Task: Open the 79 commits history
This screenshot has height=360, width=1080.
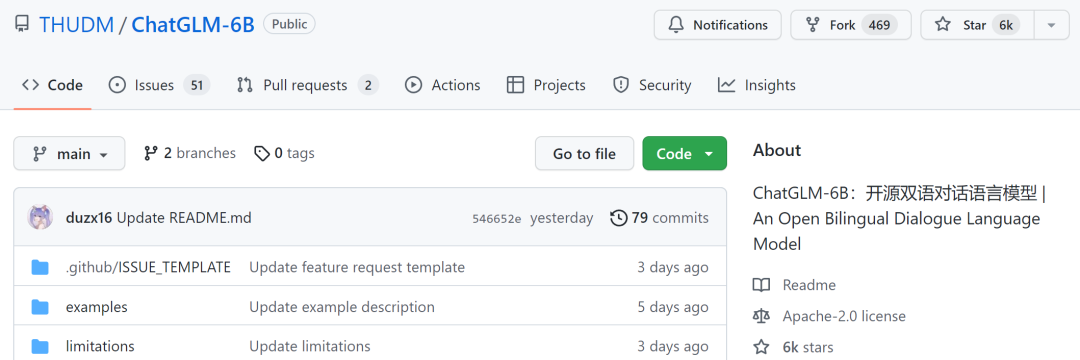Action: 659,218
